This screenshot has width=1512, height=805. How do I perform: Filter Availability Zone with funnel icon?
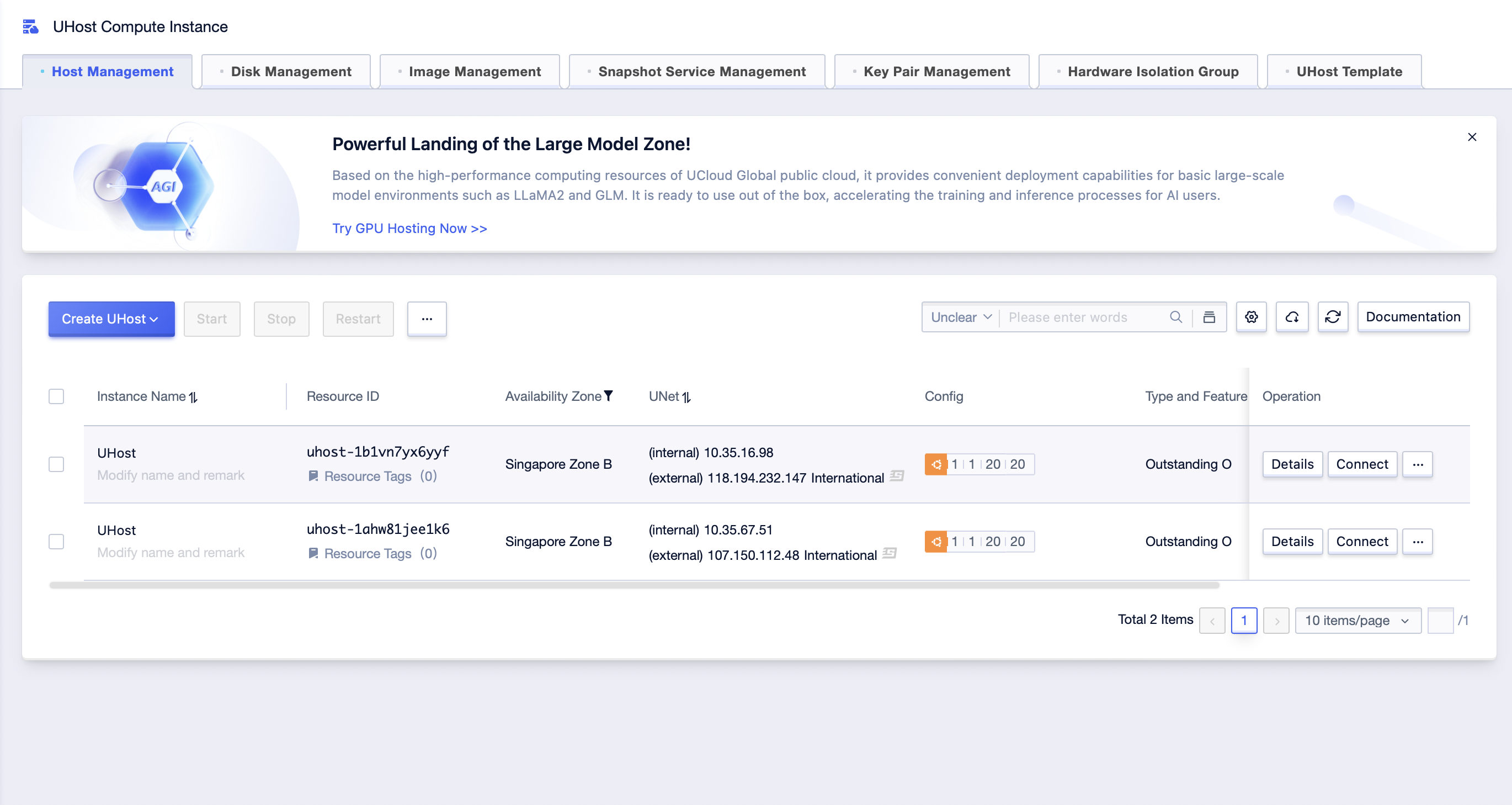pos(609,396)
